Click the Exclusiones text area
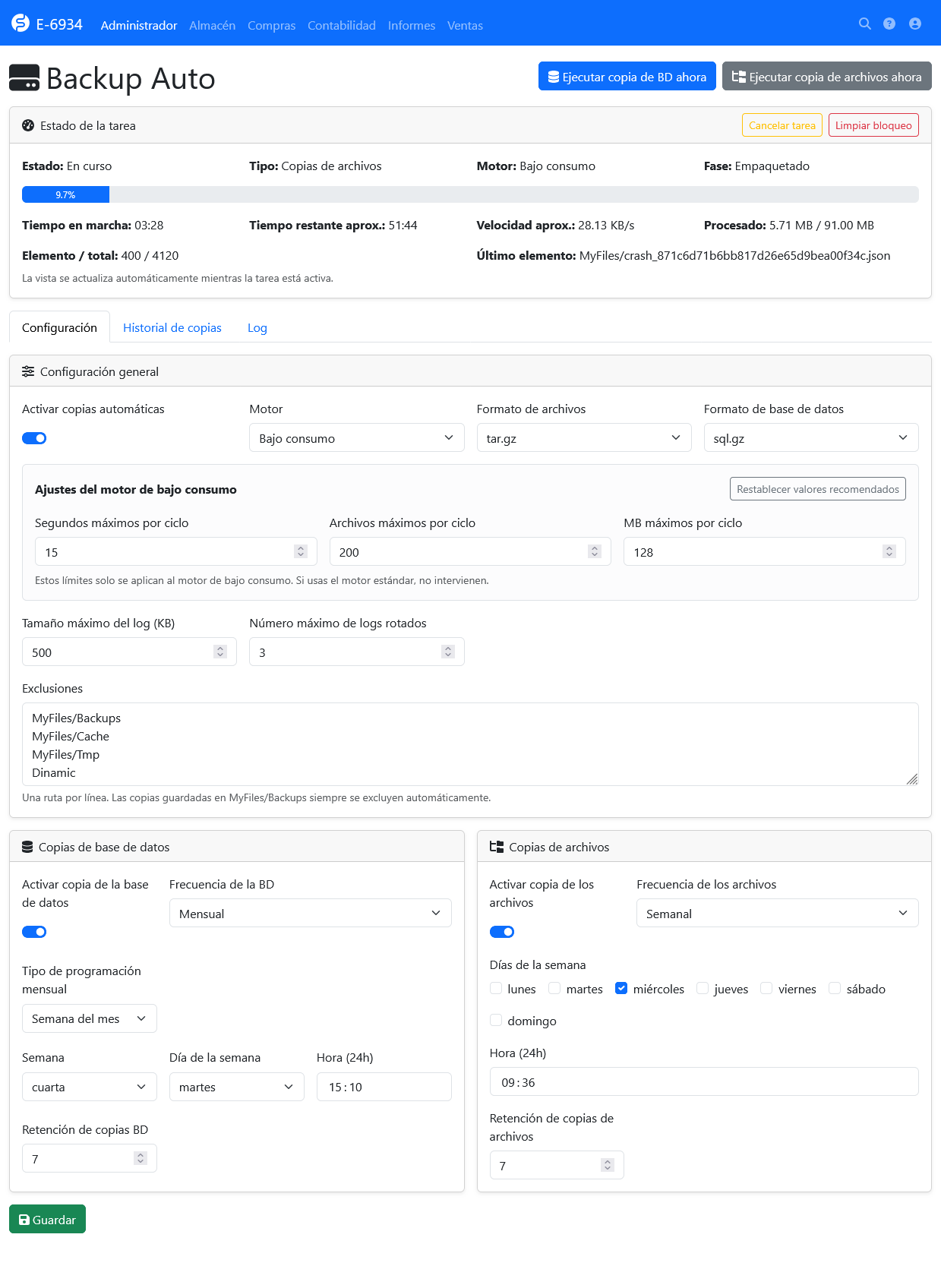Image resolution: width=941 pixels, height=1288 pixels. pos(469,744)
